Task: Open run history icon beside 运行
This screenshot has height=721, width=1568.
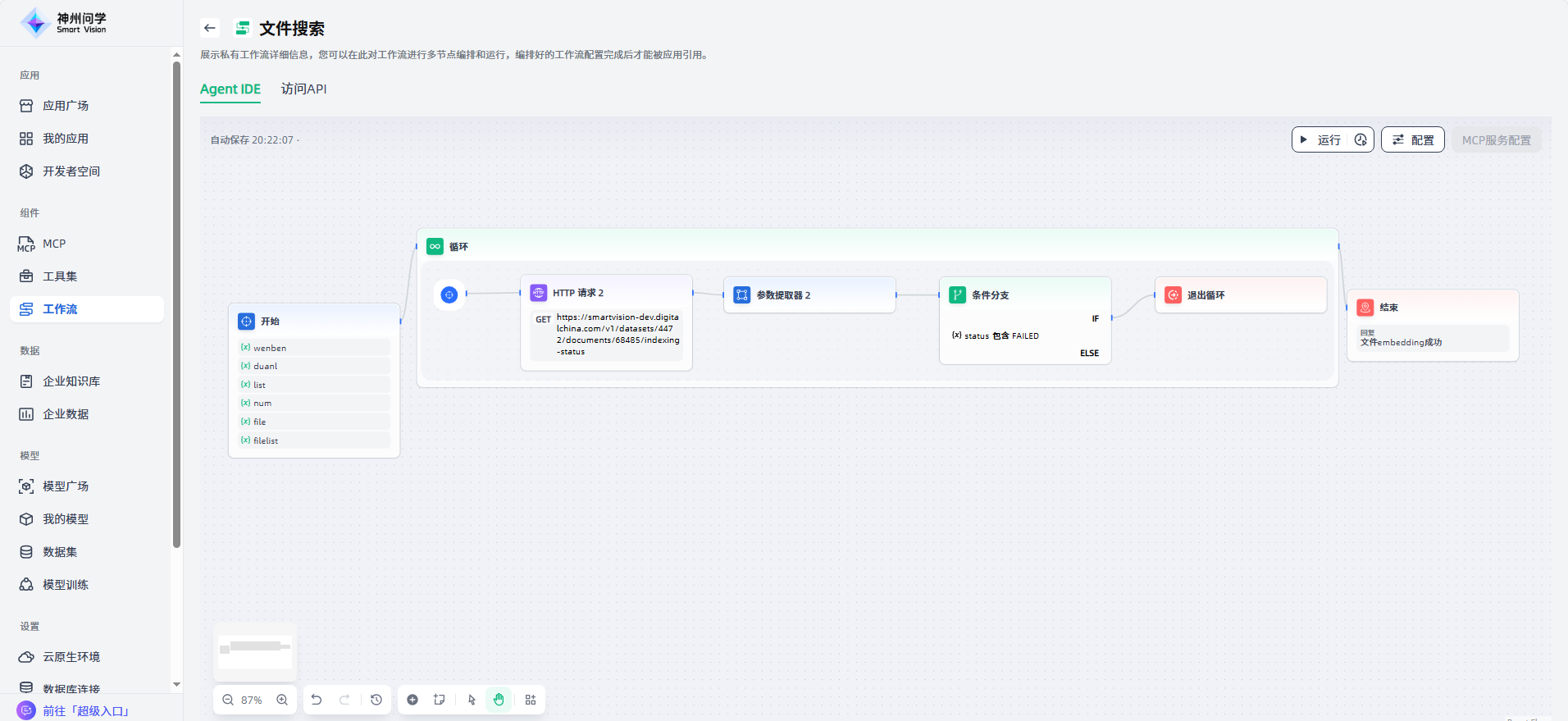Action: (1361, 139)
